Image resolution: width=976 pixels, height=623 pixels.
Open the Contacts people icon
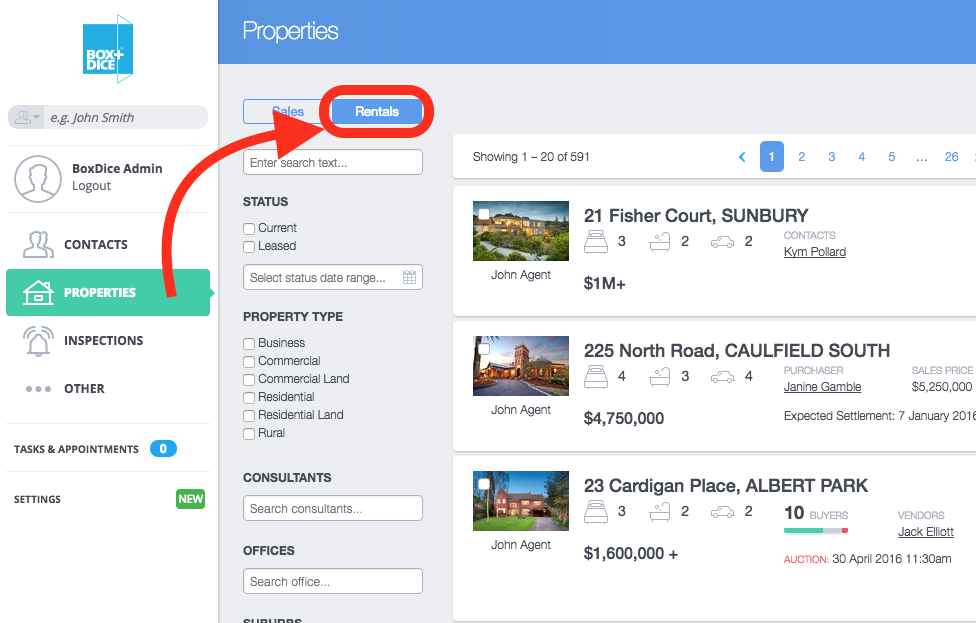click(x=38, y=245)
